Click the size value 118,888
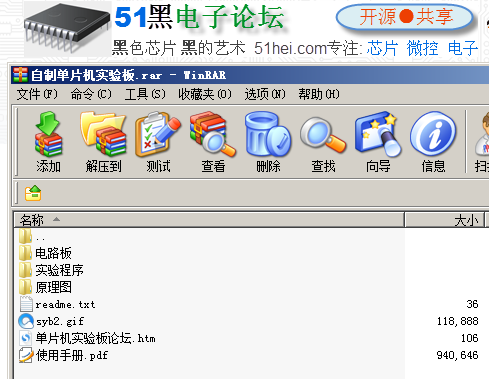489x379 pixels. (458, 321)
